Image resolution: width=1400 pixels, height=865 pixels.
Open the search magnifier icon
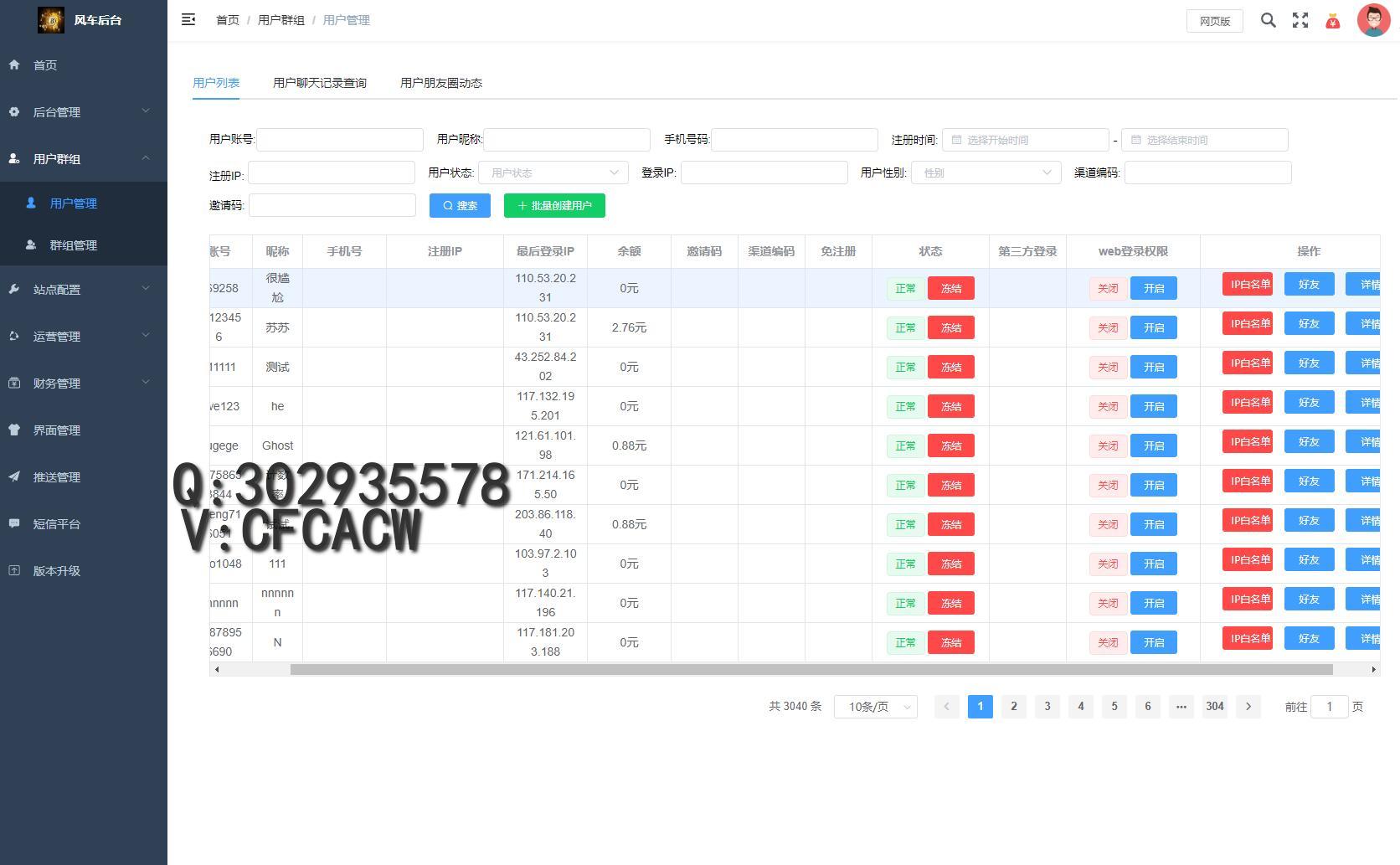[x=1269, y=20]
